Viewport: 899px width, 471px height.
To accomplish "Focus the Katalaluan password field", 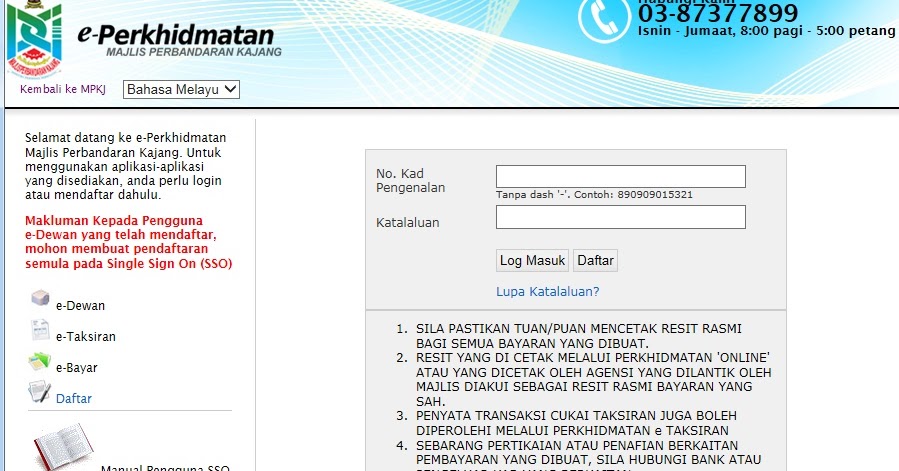I will click(621, 217).
